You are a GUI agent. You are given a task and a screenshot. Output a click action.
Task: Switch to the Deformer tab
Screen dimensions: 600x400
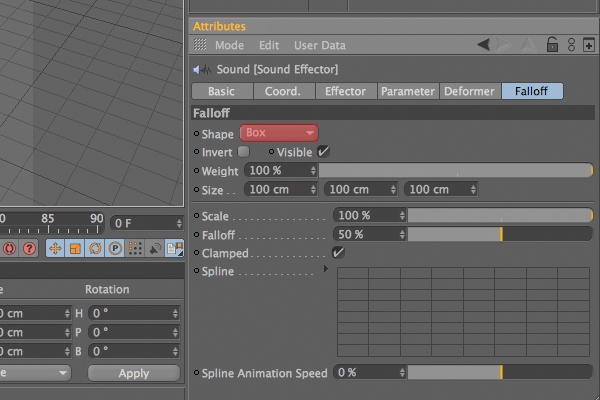(470, 91)
